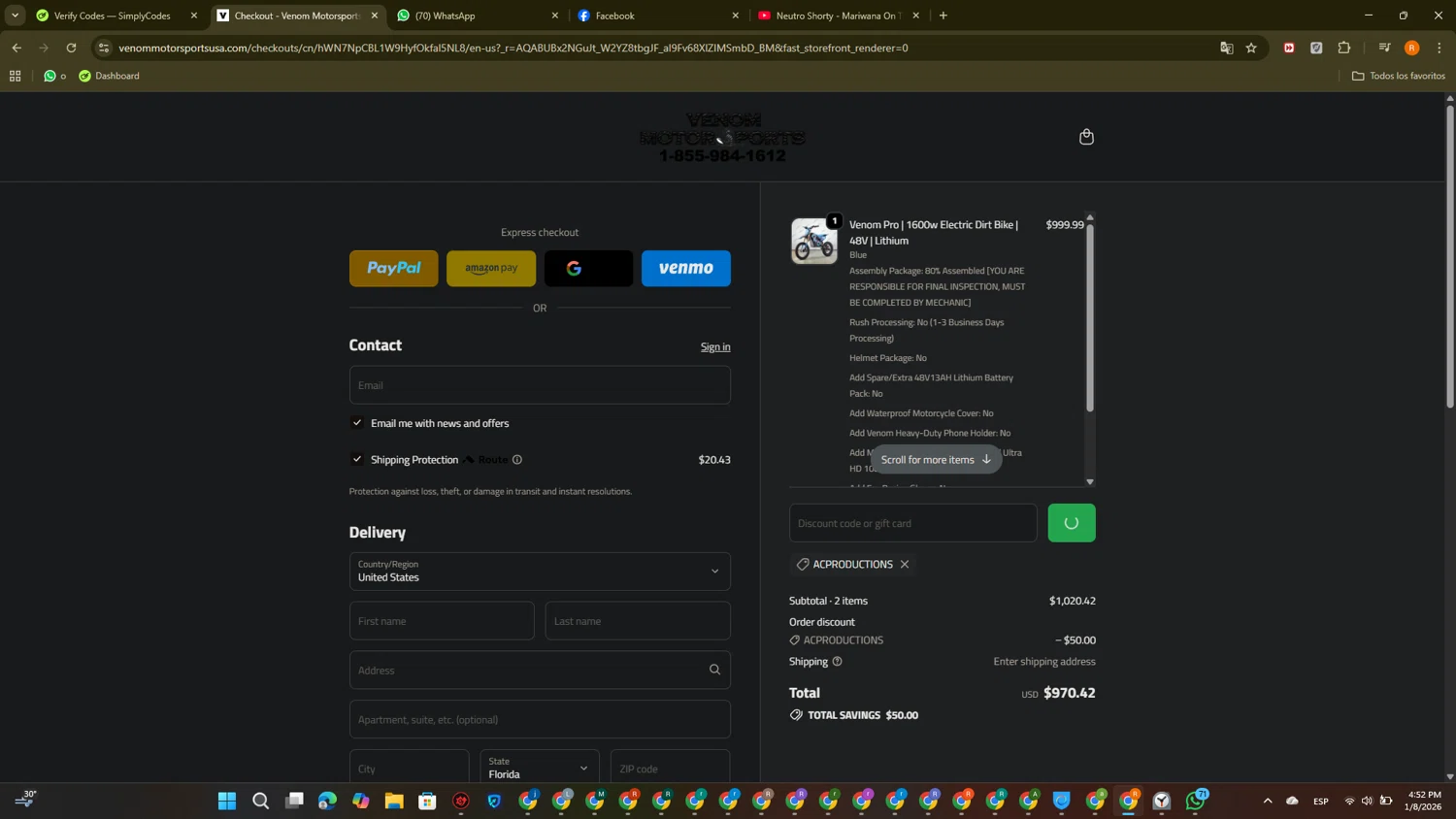This screenshot has height=819, width=1456.
Task: Click the gray shield extension icon
Action: [1316, 48]
